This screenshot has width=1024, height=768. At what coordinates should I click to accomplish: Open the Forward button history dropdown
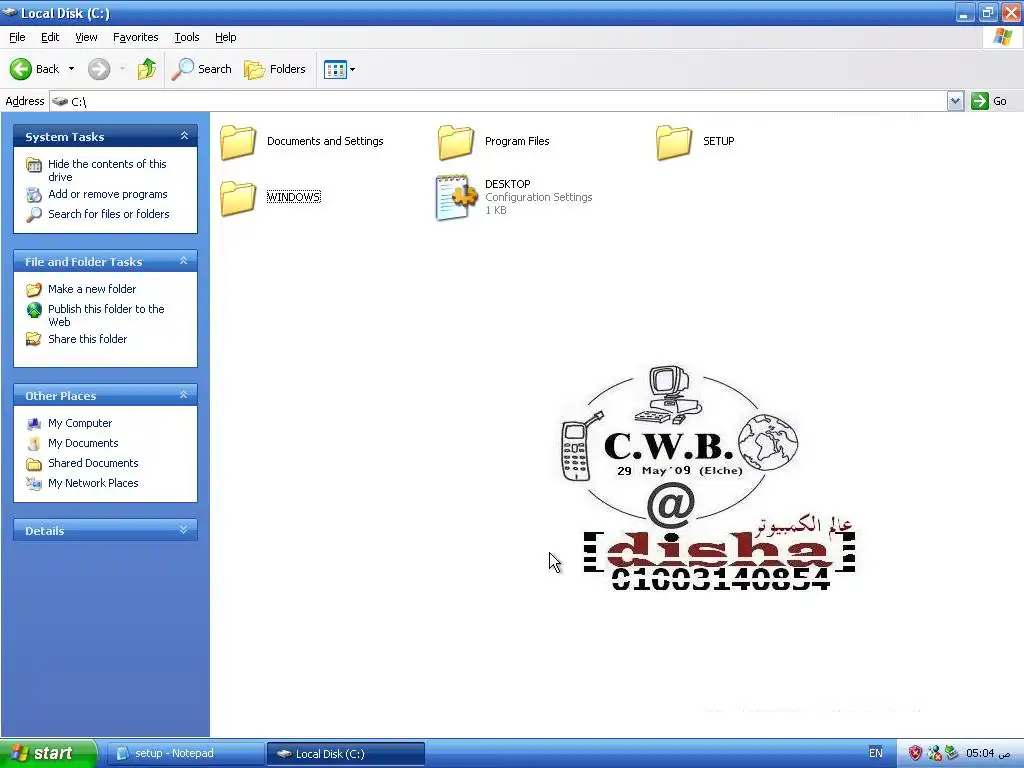point(122,69)
